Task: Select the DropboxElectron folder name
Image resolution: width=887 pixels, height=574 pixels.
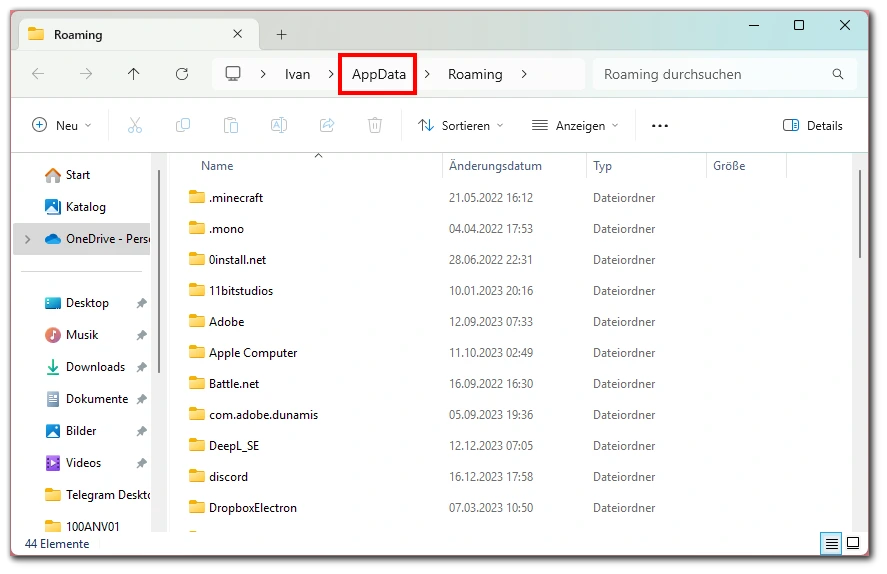Action: point(253,508)
